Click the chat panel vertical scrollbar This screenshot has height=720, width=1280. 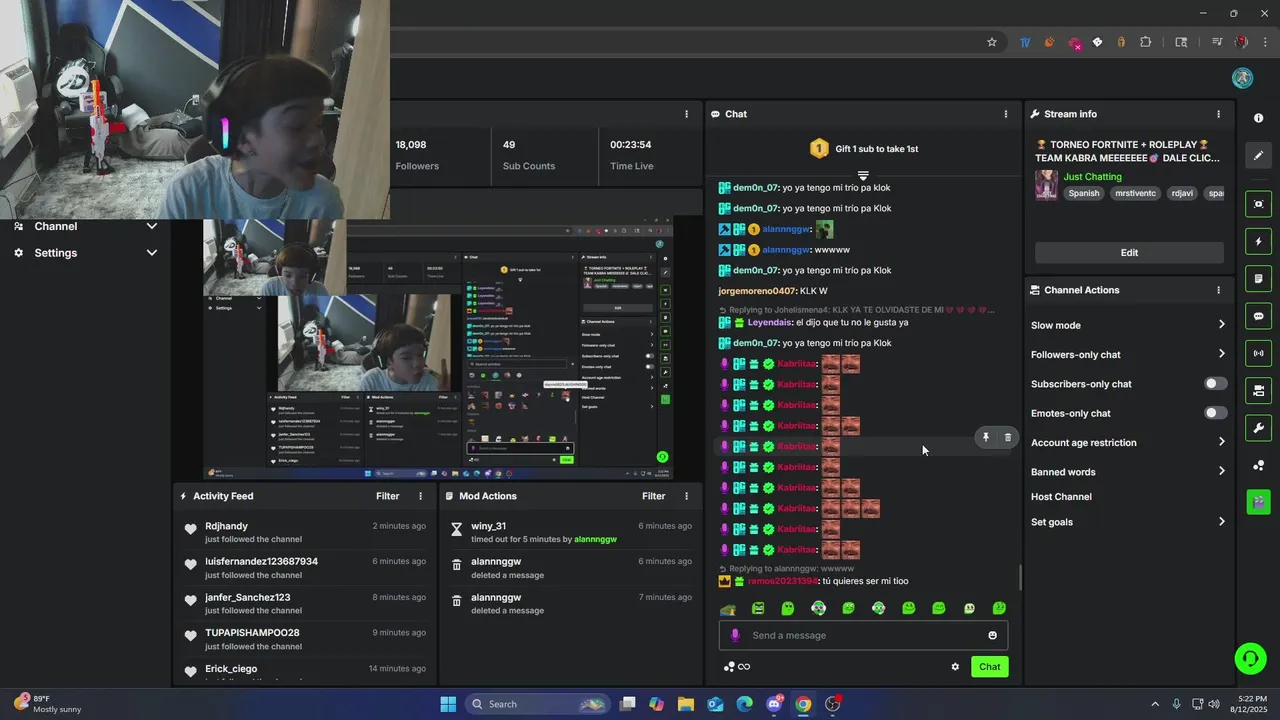tap(1020, 577)
